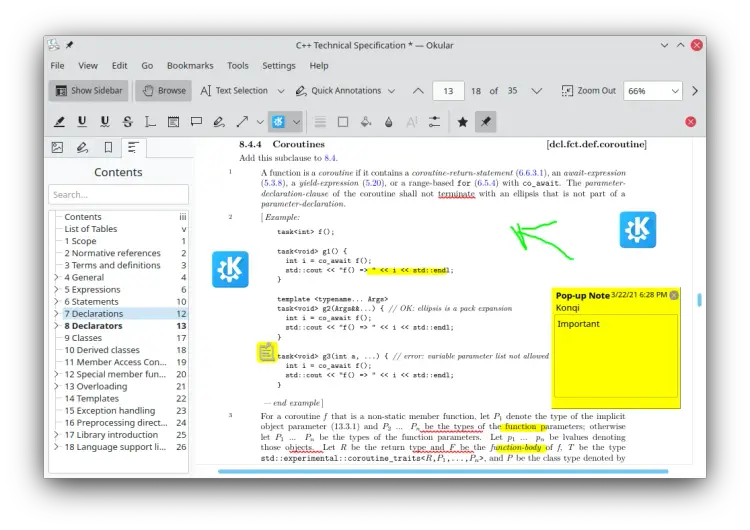Image resolution: width=750 pixels, height=530 pixels.
Task: Go to next page arrow
Action: (537, 91)
